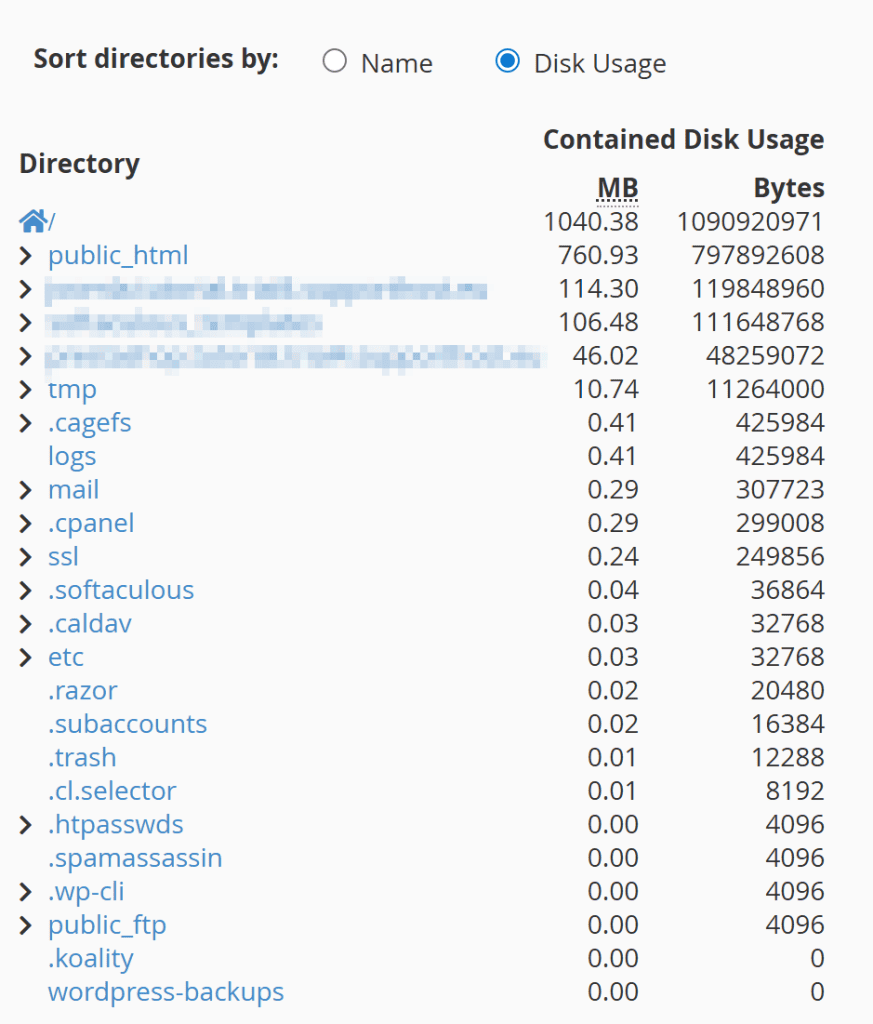Screen dimensions: 873x1024
Task: Open the .trash directory
Action: tap(82, 758)
